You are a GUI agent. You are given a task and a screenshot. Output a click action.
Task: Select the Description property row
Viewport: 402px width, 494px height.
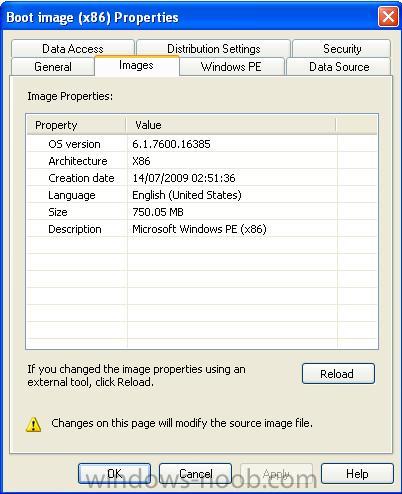click(x=202, y=229)
